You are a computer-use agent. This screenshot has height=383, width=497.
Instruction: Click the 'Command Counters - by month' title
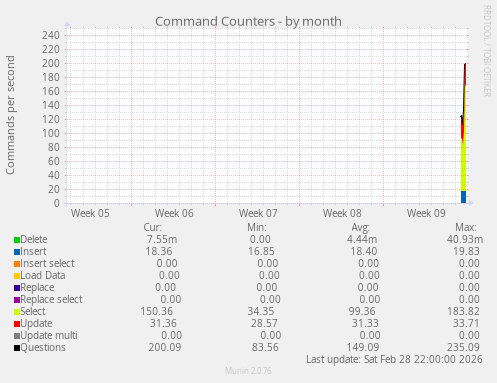tap(248, 21)
